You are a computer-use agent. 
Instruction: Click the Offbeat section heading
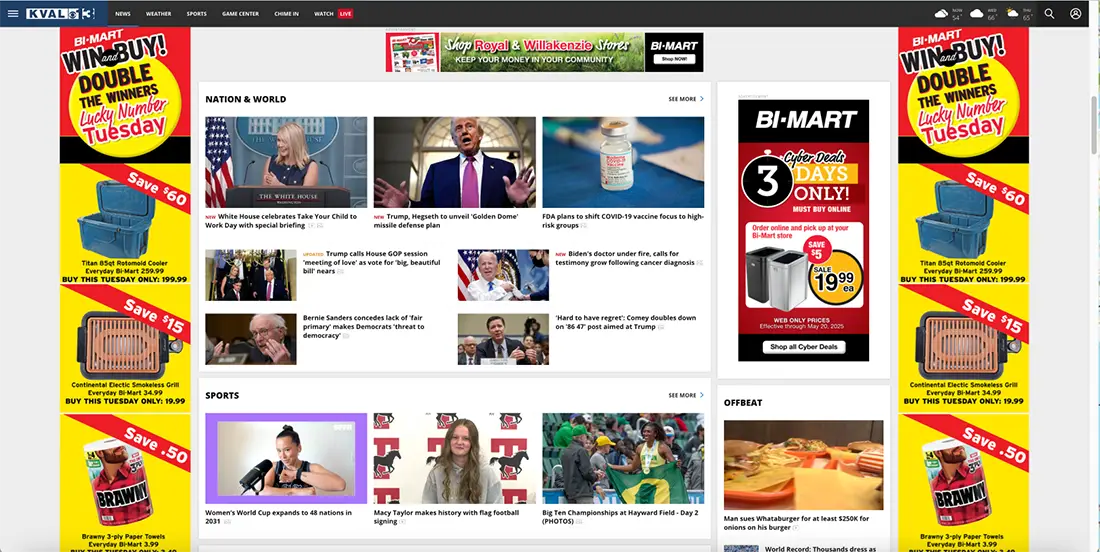tap(743, 403)
